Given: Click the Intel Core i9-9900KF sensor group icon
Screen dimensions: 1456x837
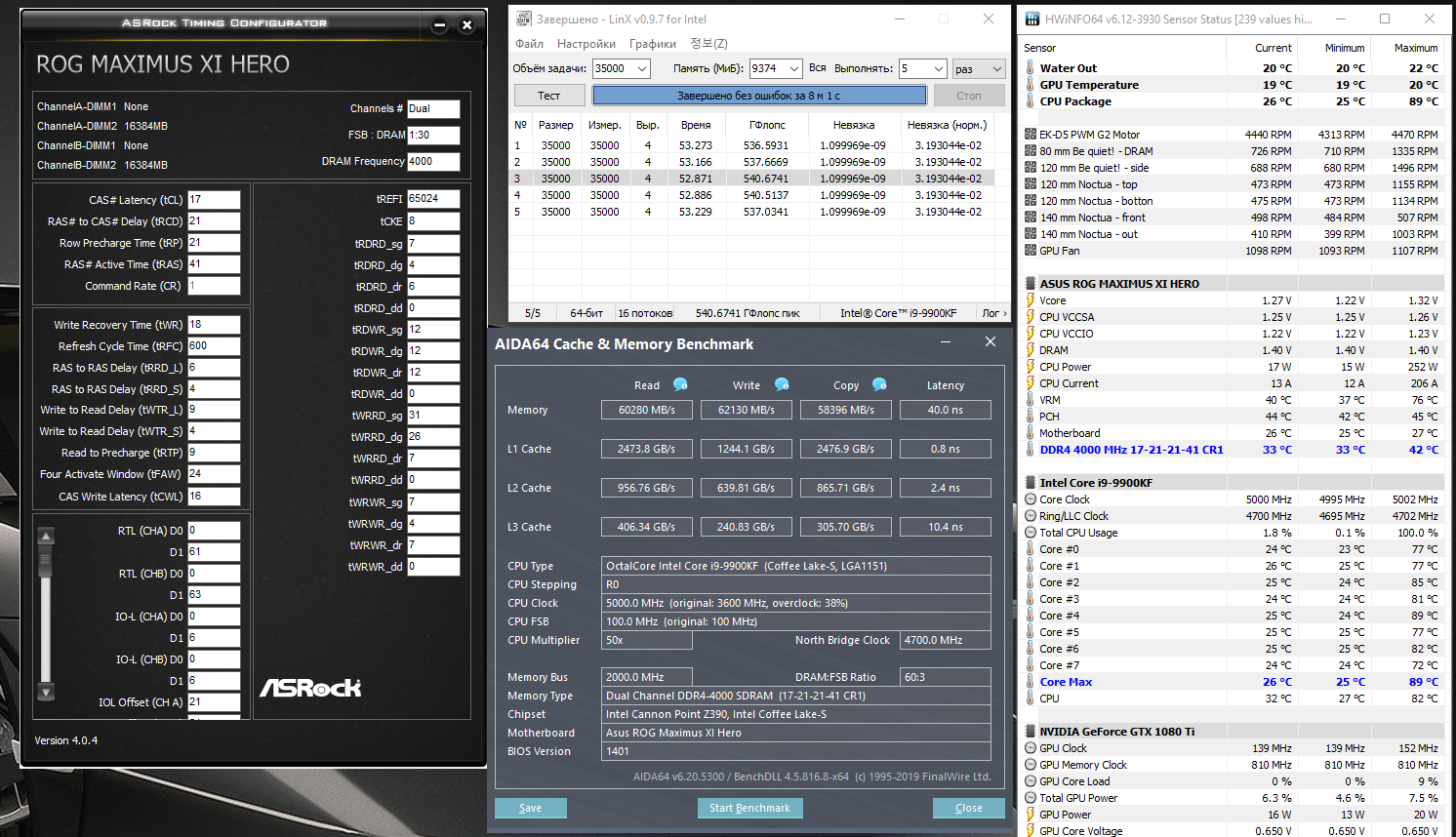Looking at the screenshot, I should (1031, 483).
